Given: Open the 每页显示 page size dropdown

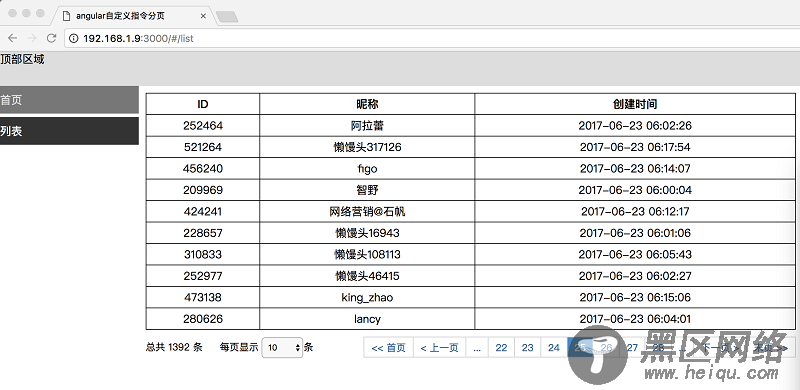Looking at the screenshot, I should coord(282,348).
